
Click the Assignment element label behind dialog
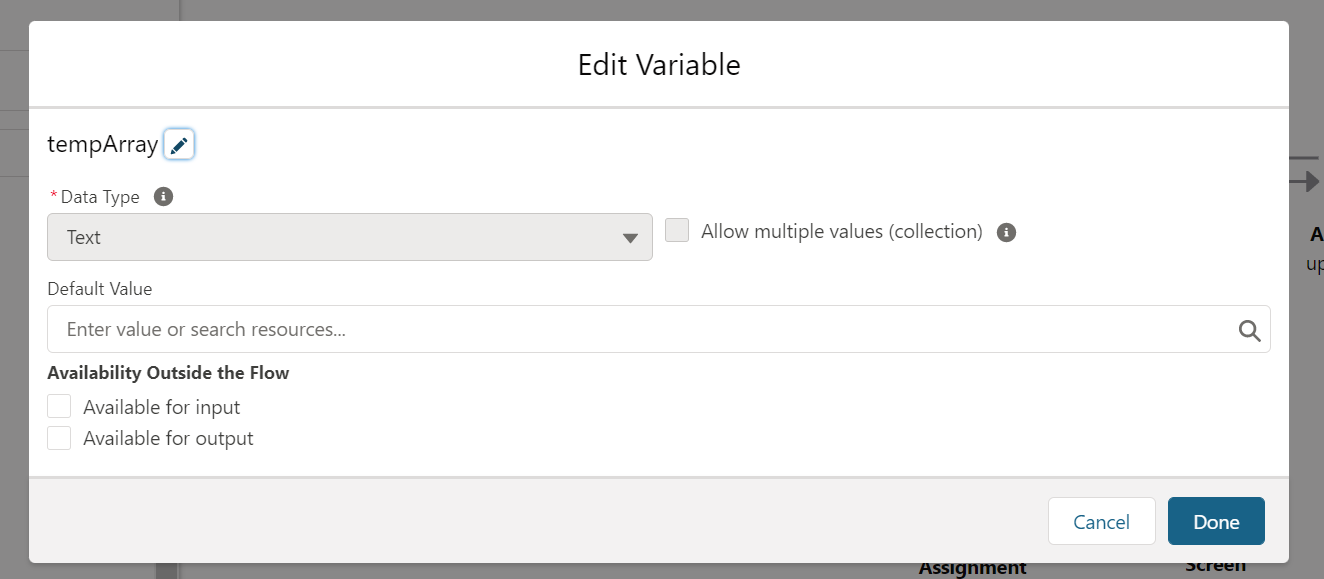(x=972, y=568)
